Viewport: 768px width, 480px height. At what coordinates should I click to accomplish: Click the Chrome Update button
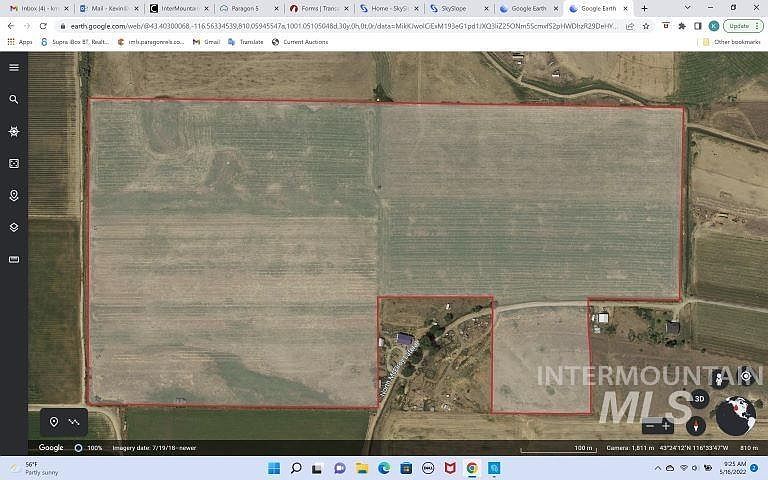[x=744, y=26]
